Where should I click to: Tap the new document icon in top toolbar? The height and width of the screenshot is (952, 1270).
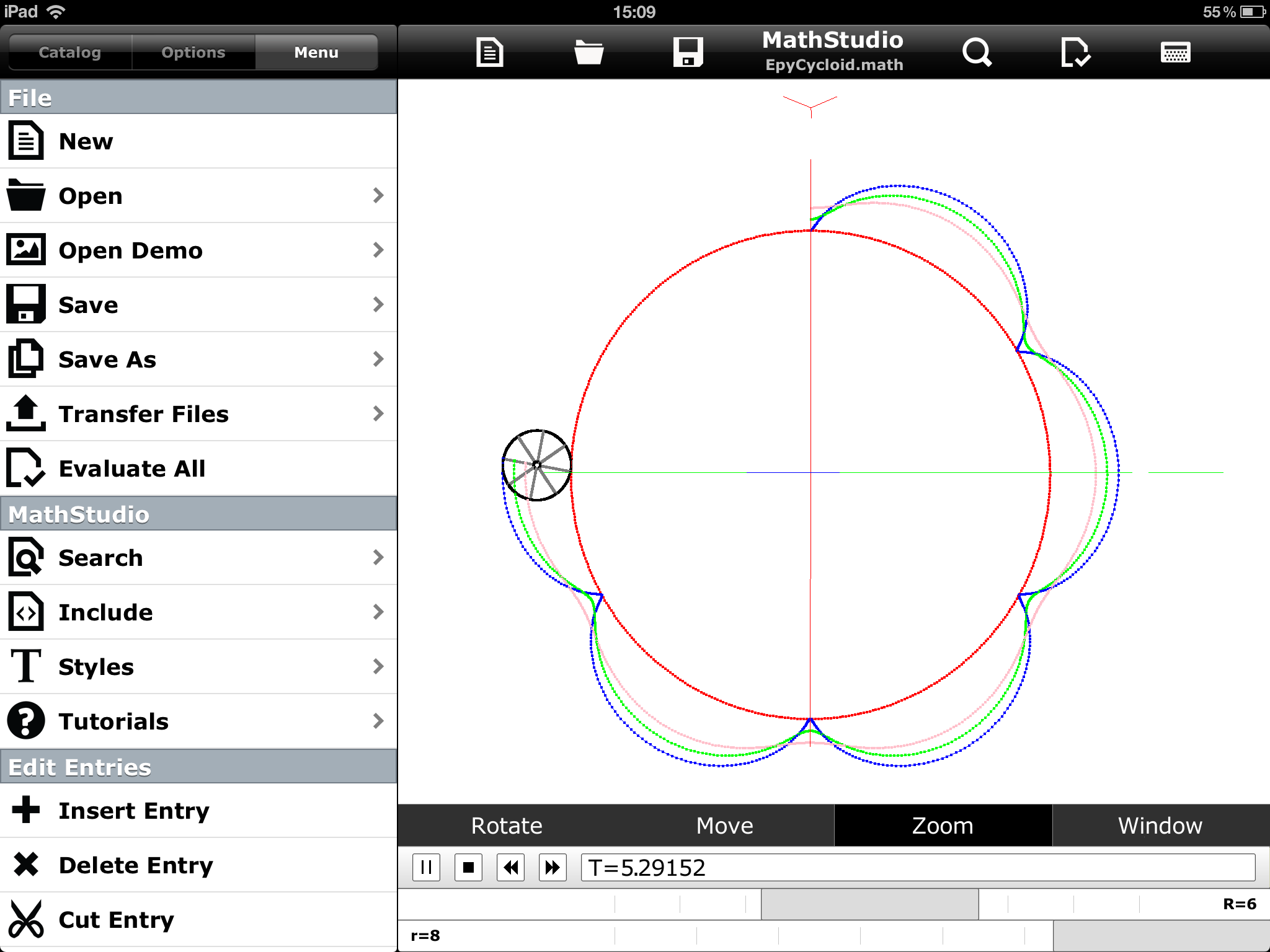[x=489, y=52]
